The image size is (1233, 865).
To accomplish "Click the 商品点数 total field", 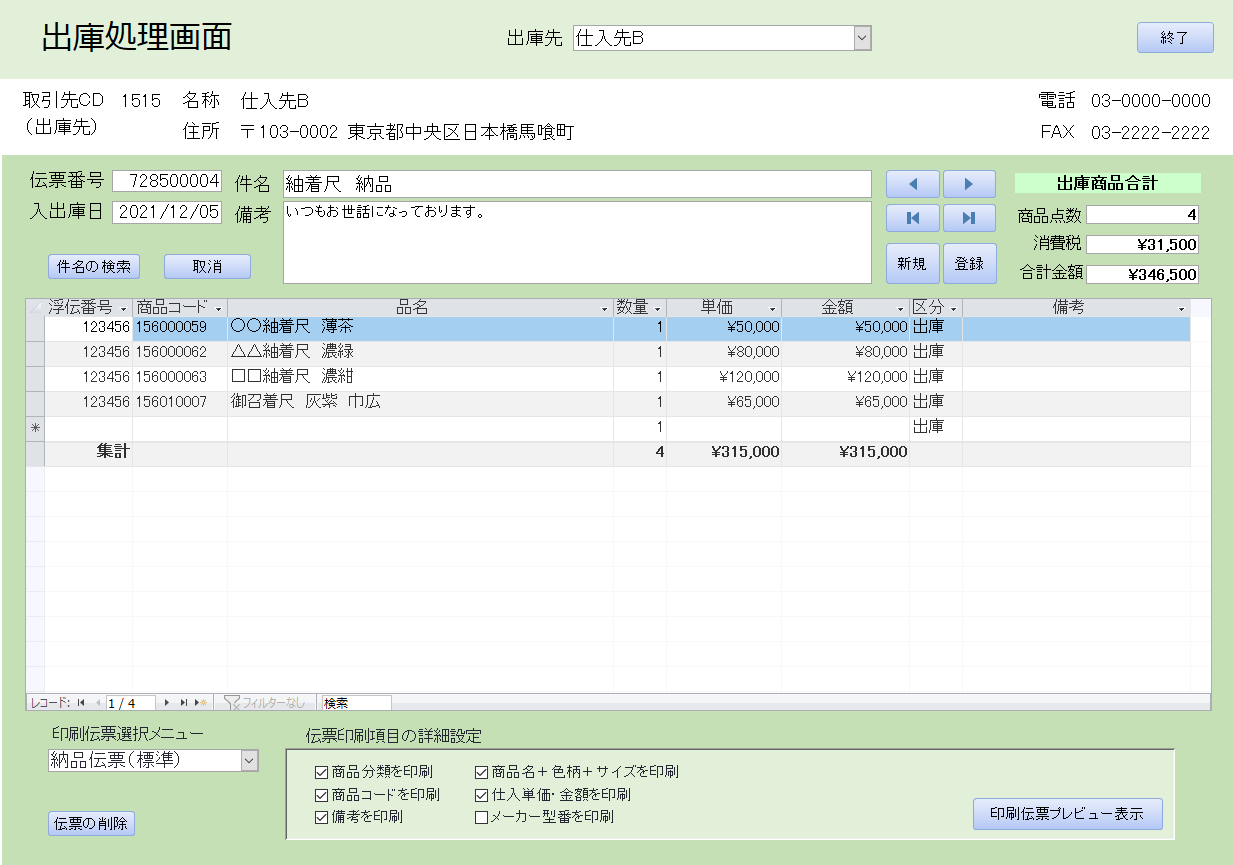I will [x=1143, y=215].
